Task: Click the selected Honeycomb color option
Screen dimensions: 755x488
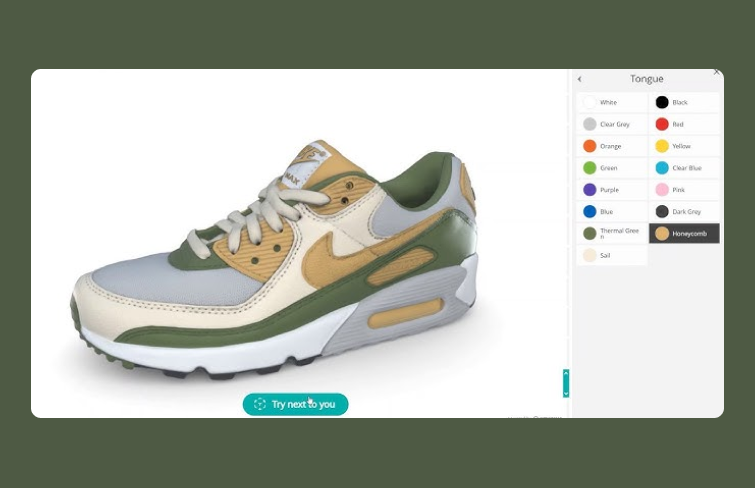Action: 684,234
